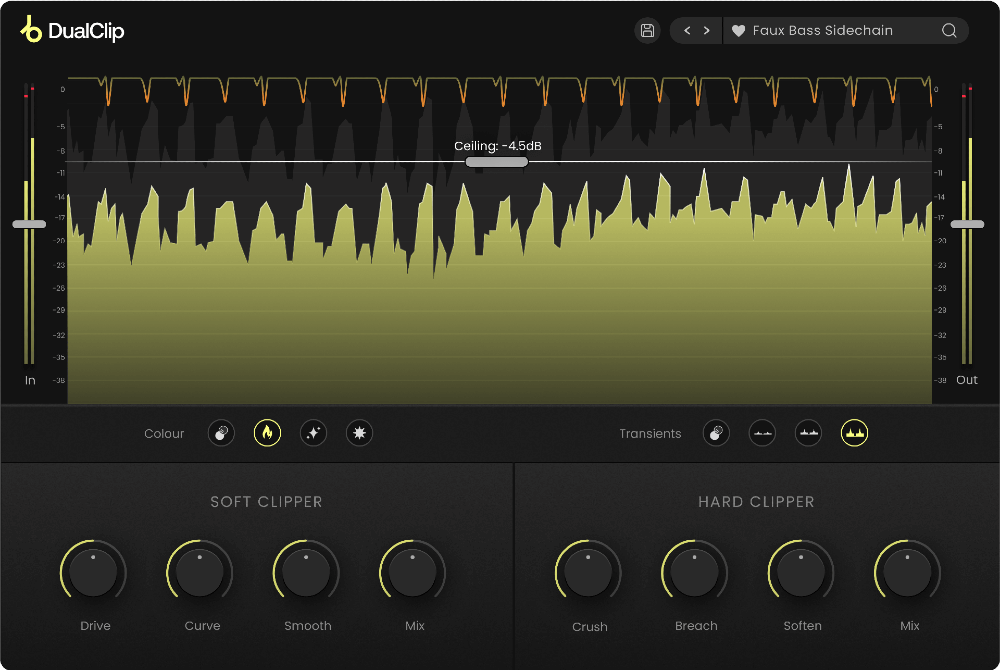The height and width of the screenshot is (670, 1000).
Task: Save the current preset
Action: click(647, 30)
